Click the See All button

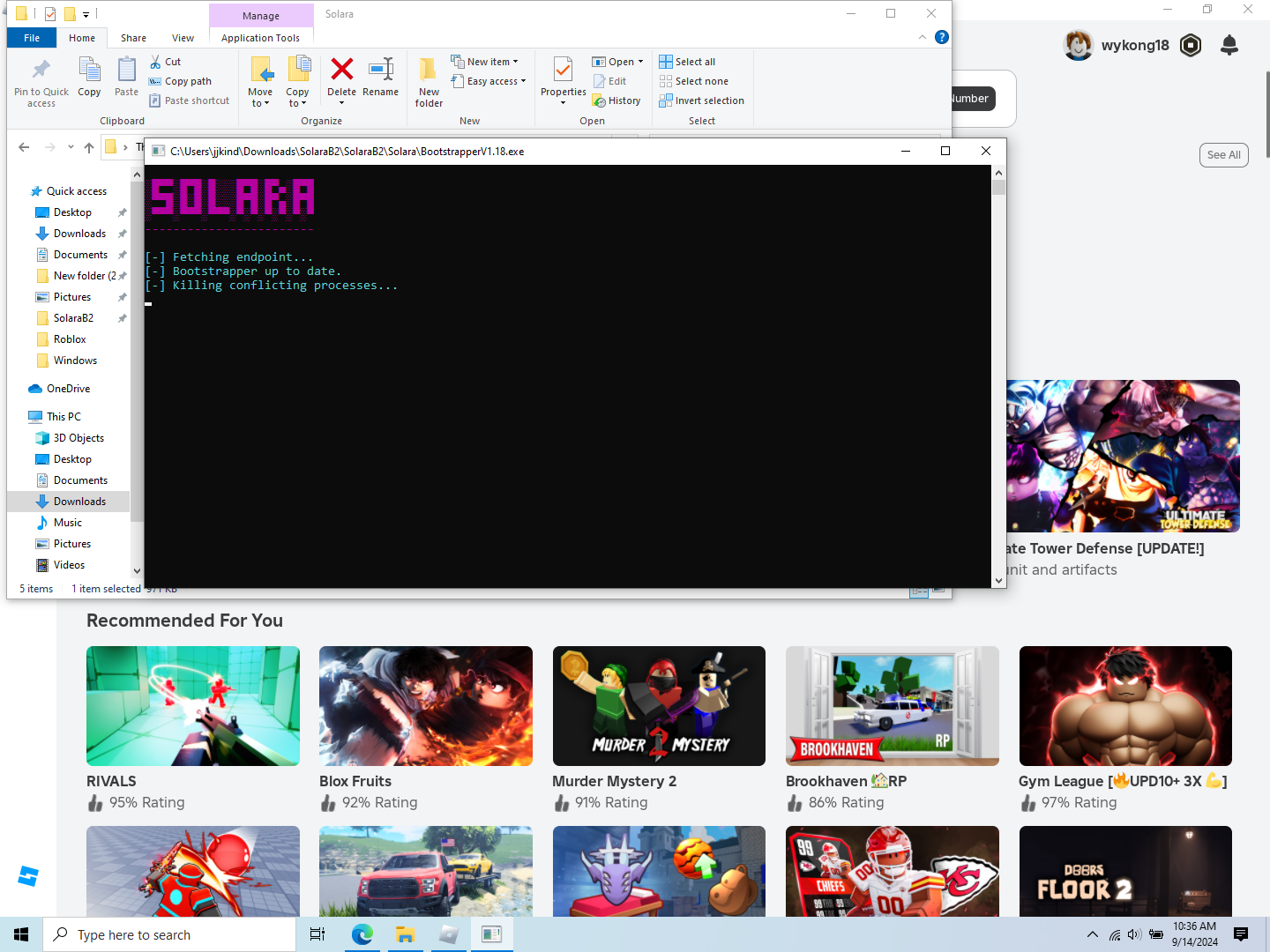1223,155
